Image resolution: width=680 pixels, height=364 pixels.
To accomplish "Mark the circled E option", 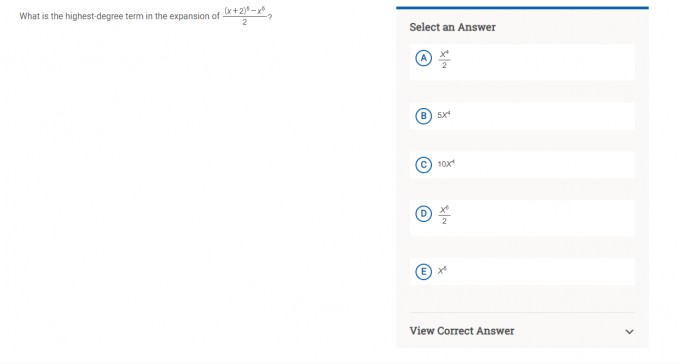I will [423, 272].
